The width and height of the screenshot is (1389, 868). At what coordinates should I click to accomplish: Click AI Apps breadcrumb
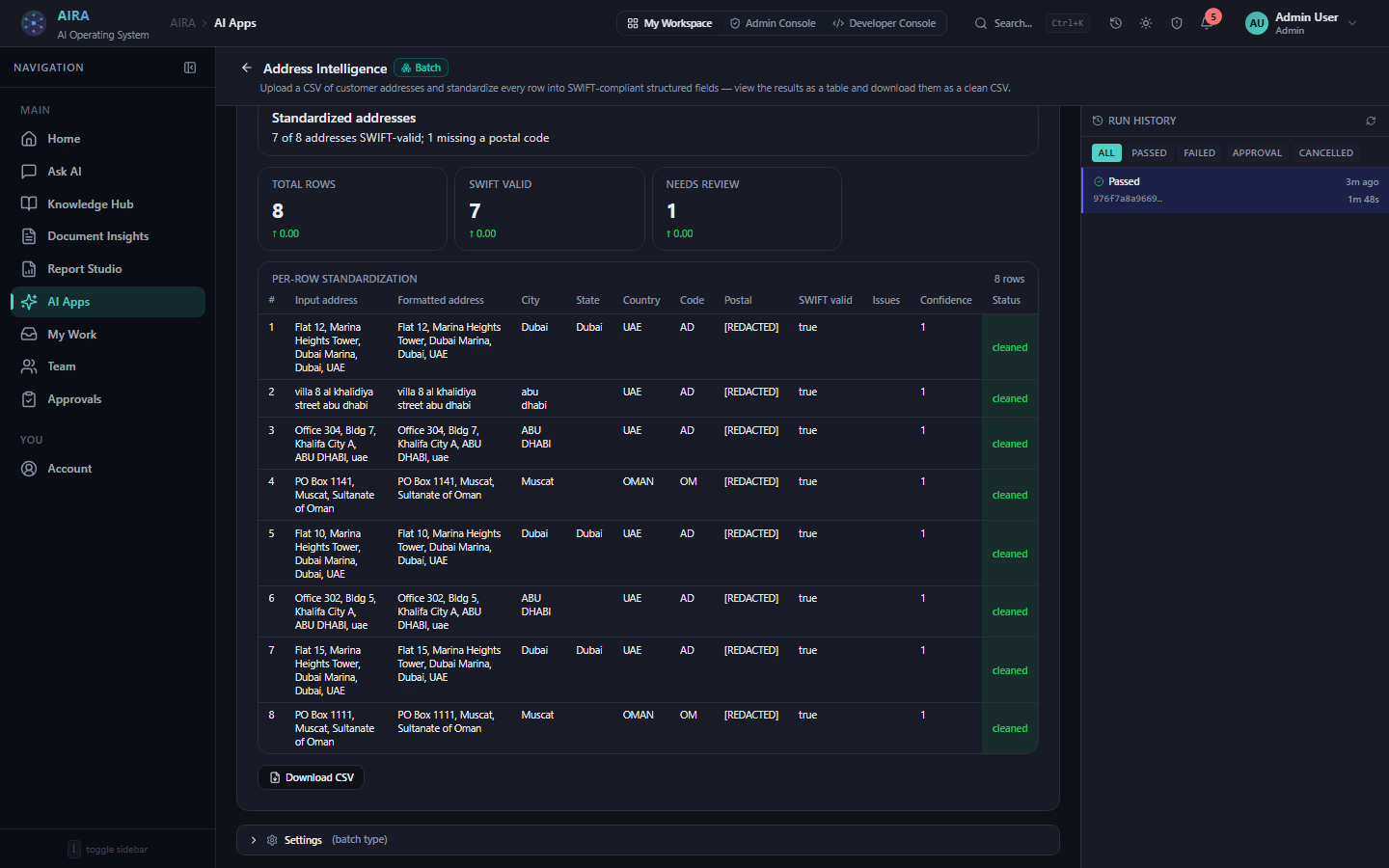(235, 23)
